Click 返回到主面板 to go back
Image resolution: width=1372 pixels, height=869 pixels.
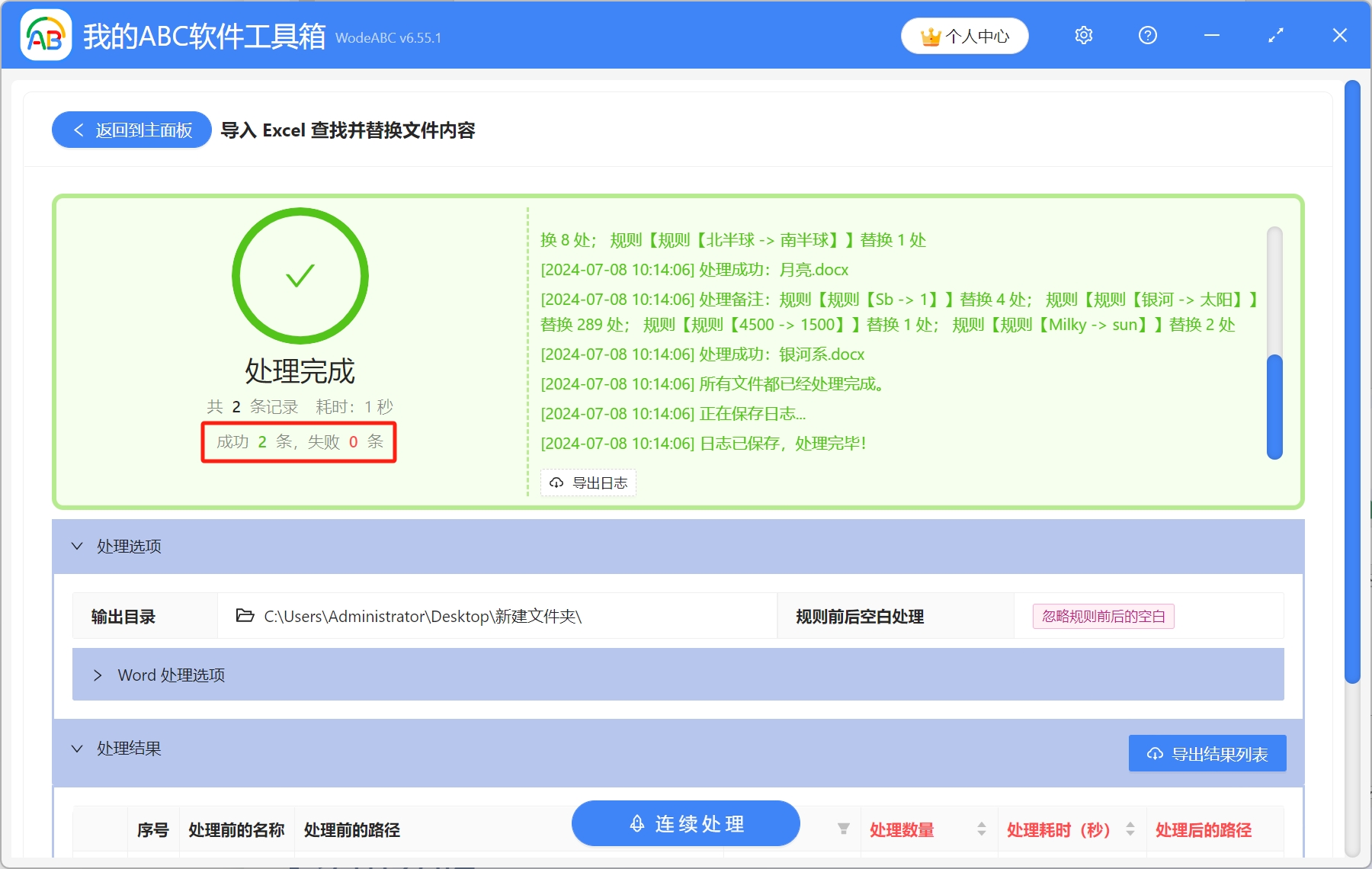click(x=131, y=130)
